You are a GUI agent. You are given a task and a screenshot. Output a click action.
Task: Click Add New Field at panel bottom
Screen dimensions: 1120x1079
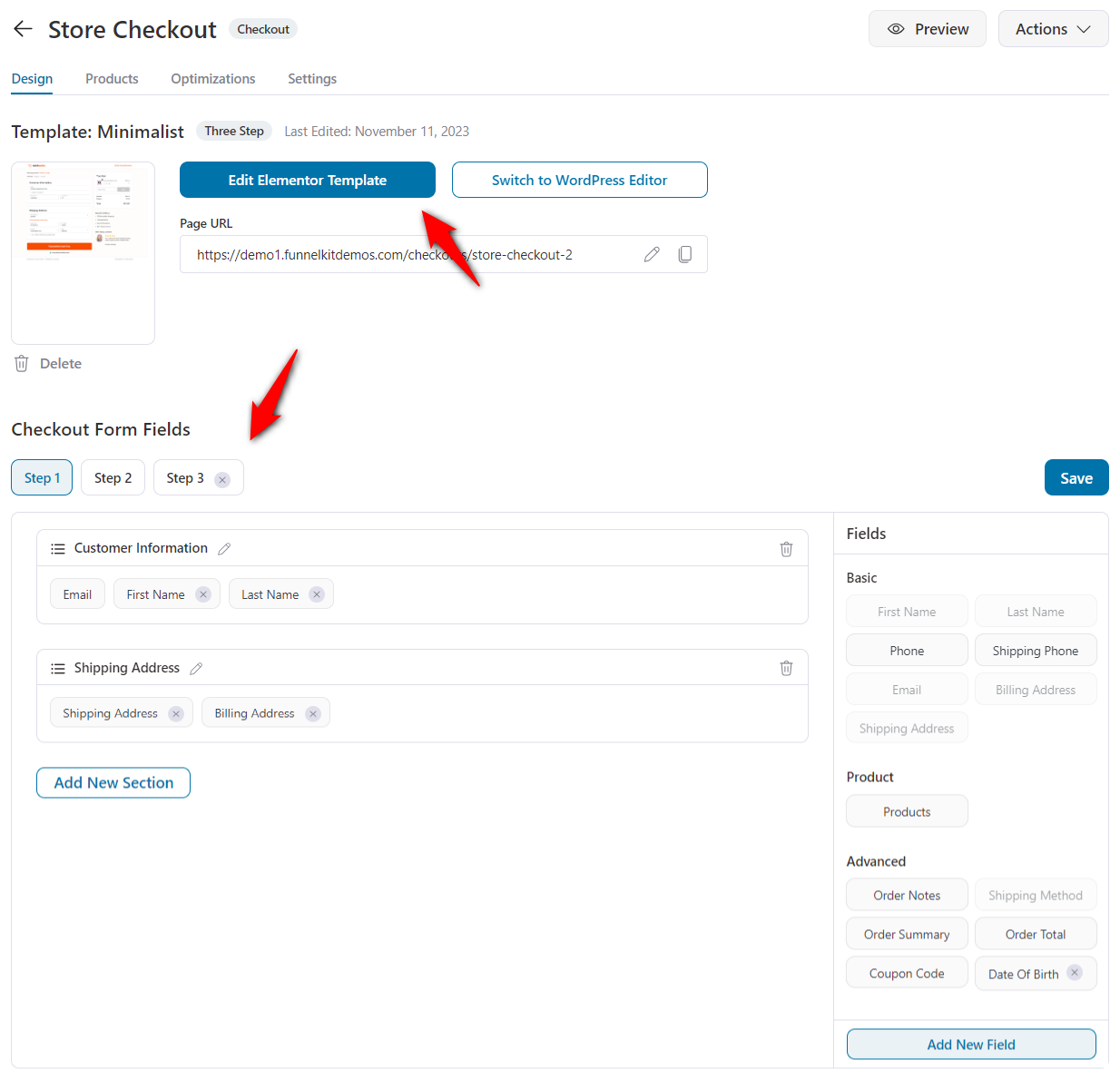point(970,1044)
